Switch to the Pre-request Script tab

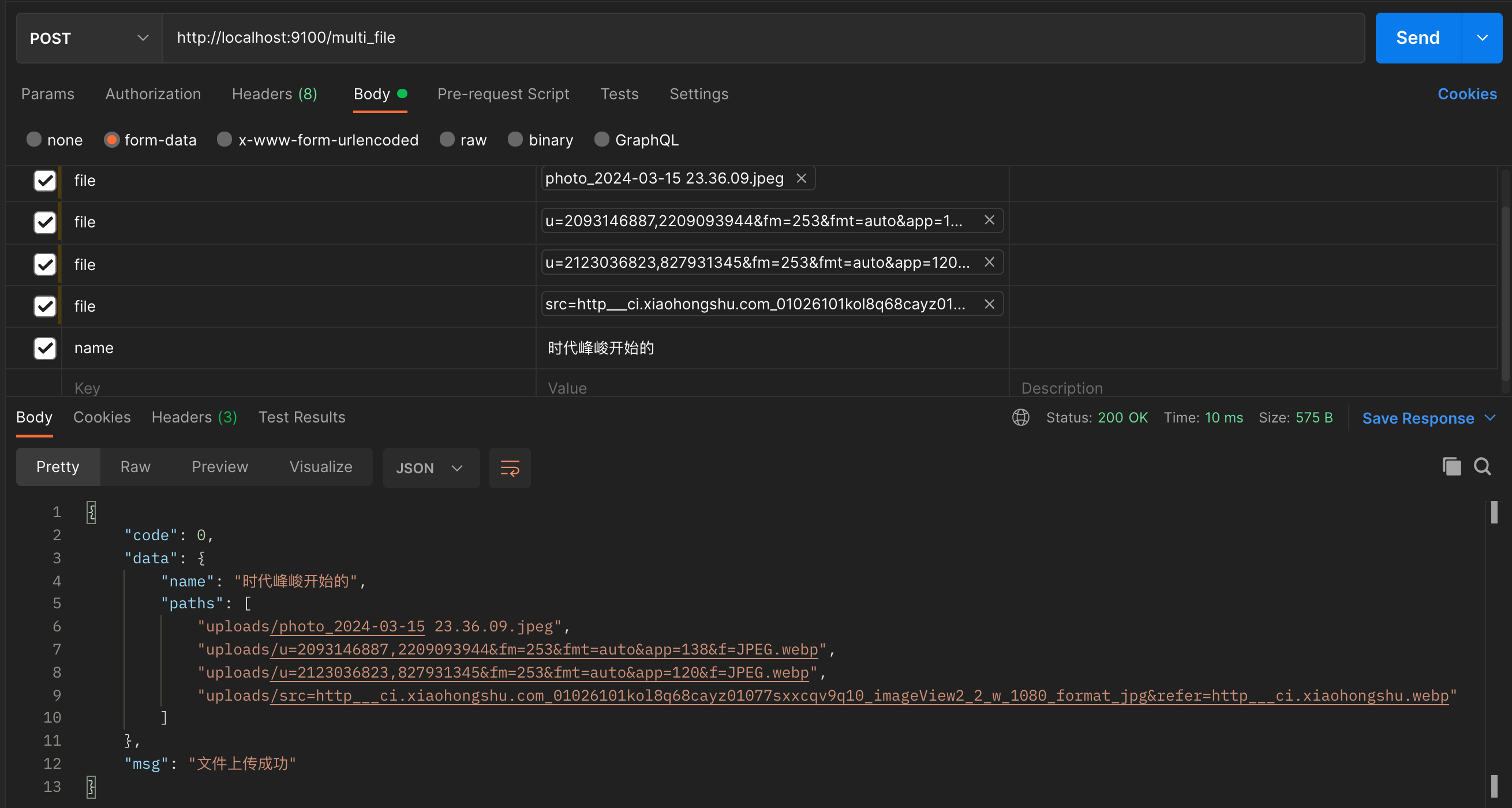tap(503, 94)
